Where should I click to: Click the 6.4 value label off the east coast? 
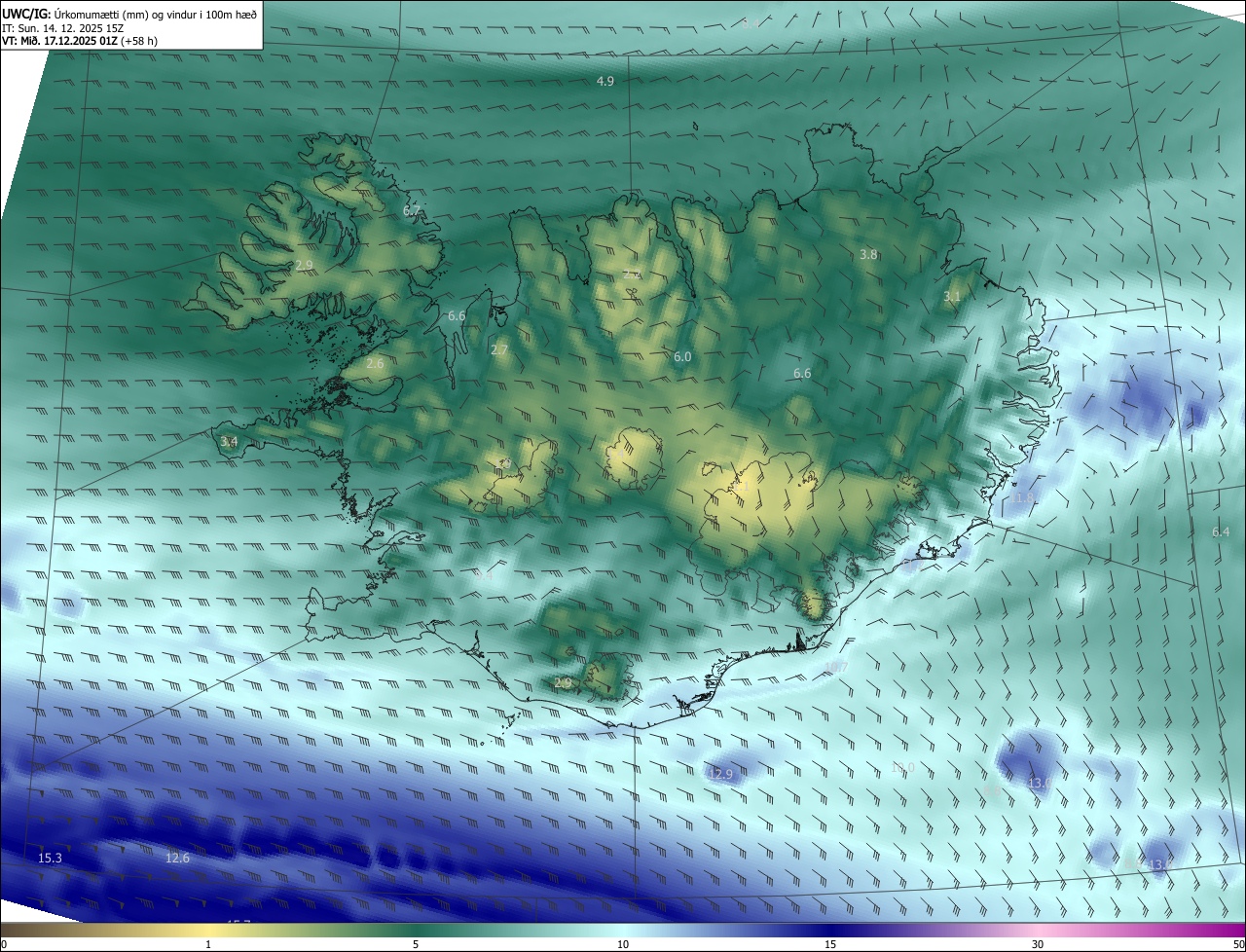click(x=1221, y=531)
